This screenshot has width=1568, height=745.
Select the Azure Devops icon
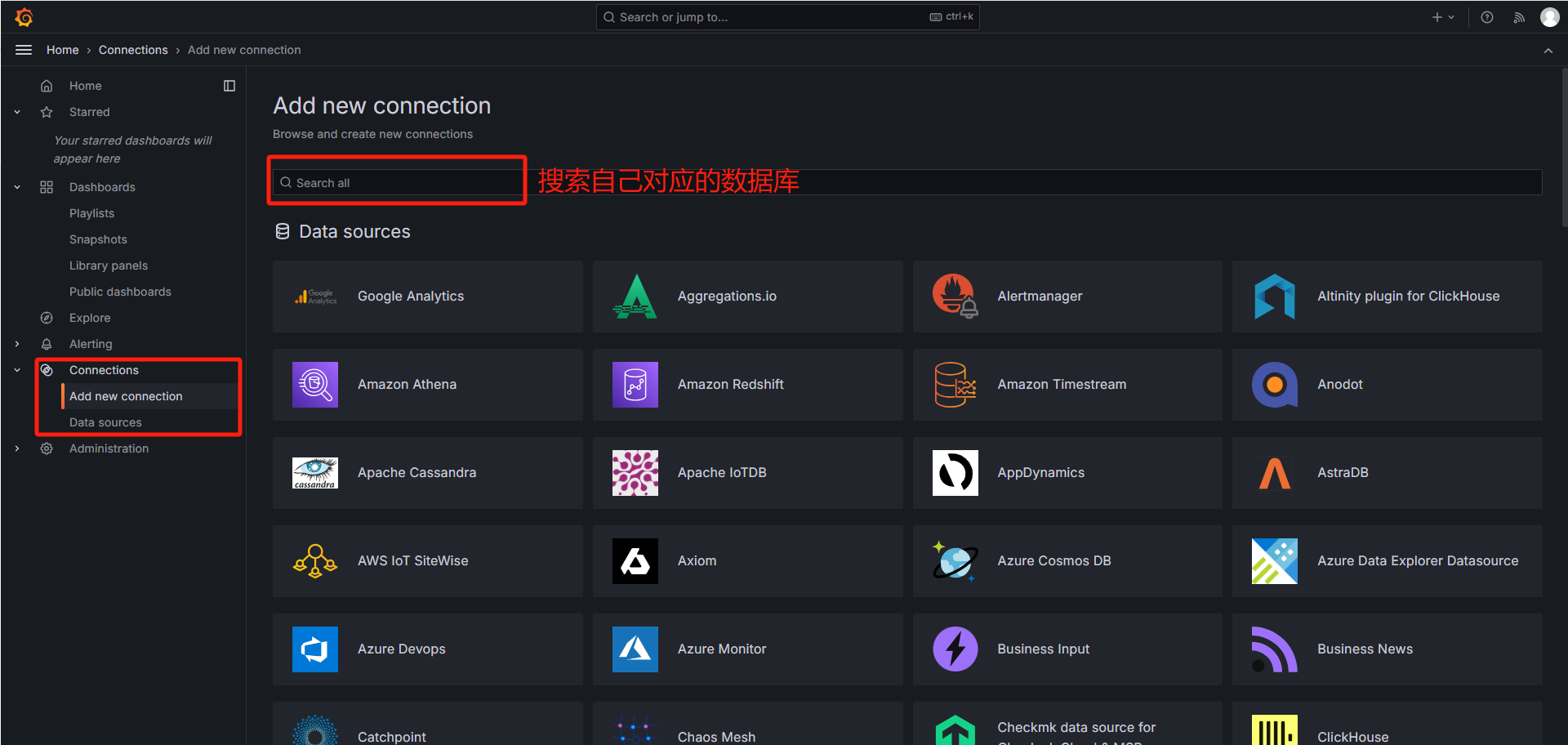[x=315, y=649]
